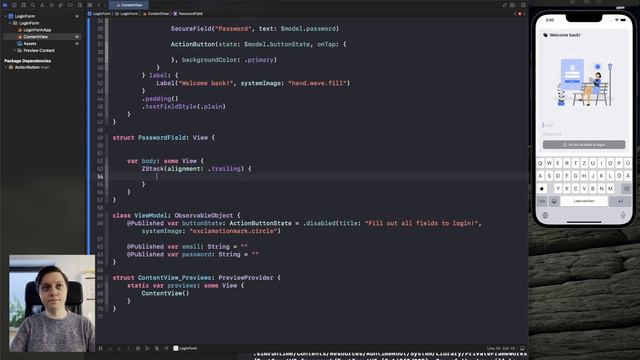Tap the 123 key on simulator keyboard
Screen dimensions: 640x360
click(542, 201)
